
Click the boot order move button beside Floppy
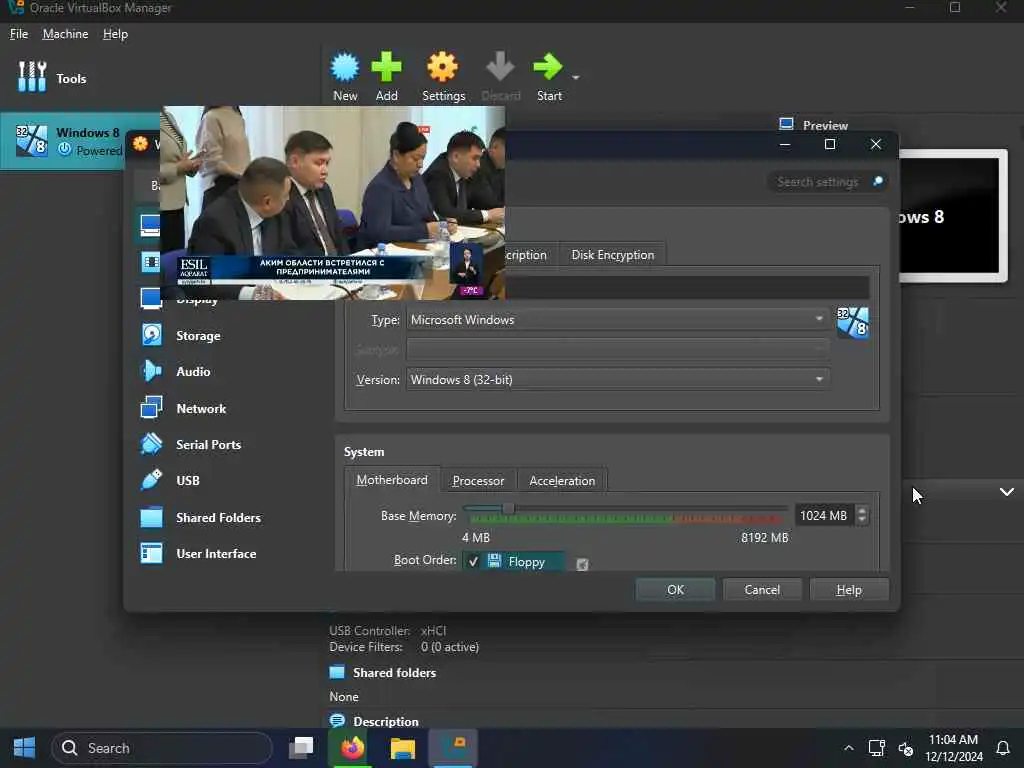point(582,564)
